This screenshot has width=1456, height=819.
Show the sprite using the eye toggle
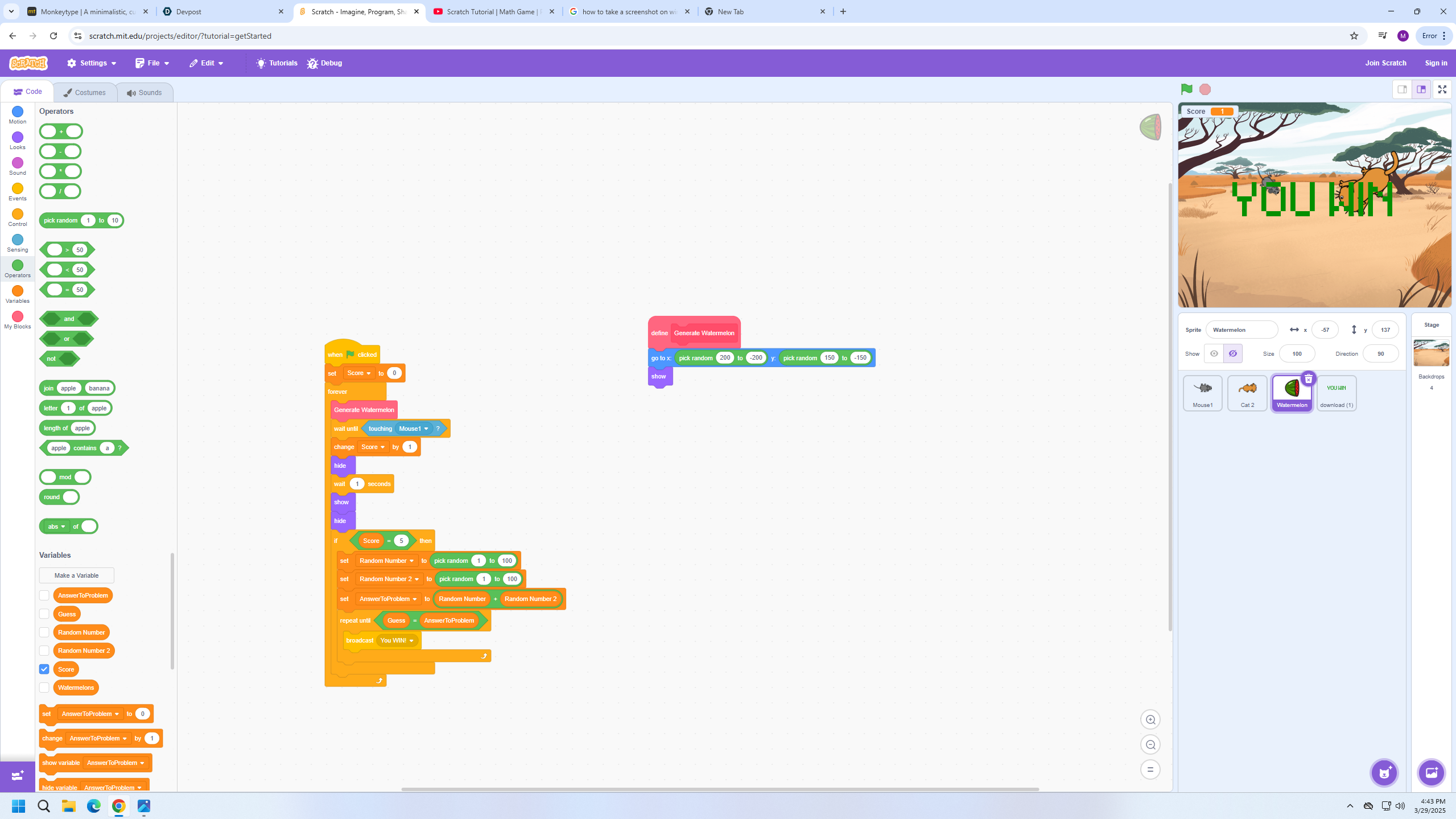[1214, 353]
